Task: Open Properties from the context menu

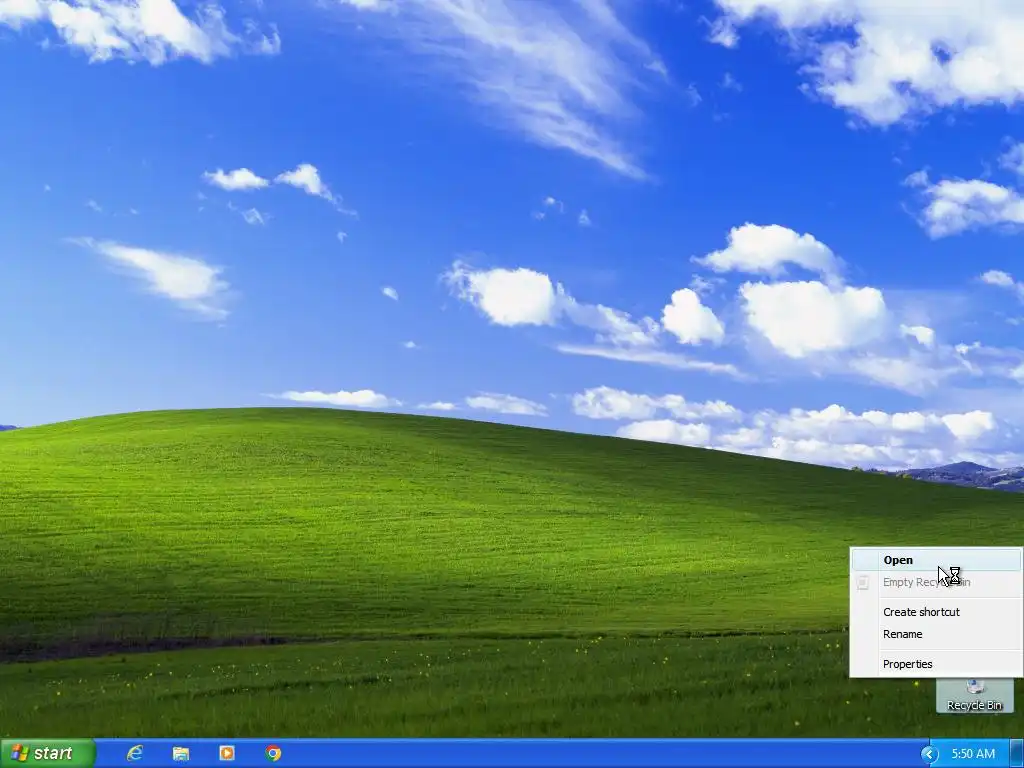Action: [x=936, y=664]
